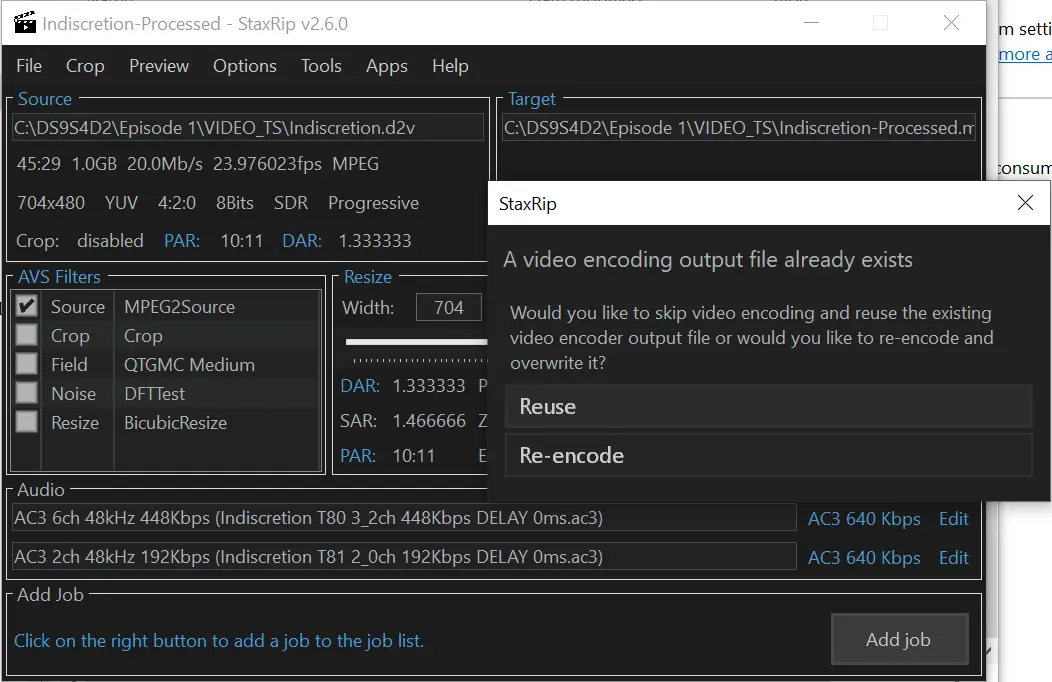Click the 'Progressive' source info text
The height and width of the screenshot is (682, 1052).
[373, 203]
